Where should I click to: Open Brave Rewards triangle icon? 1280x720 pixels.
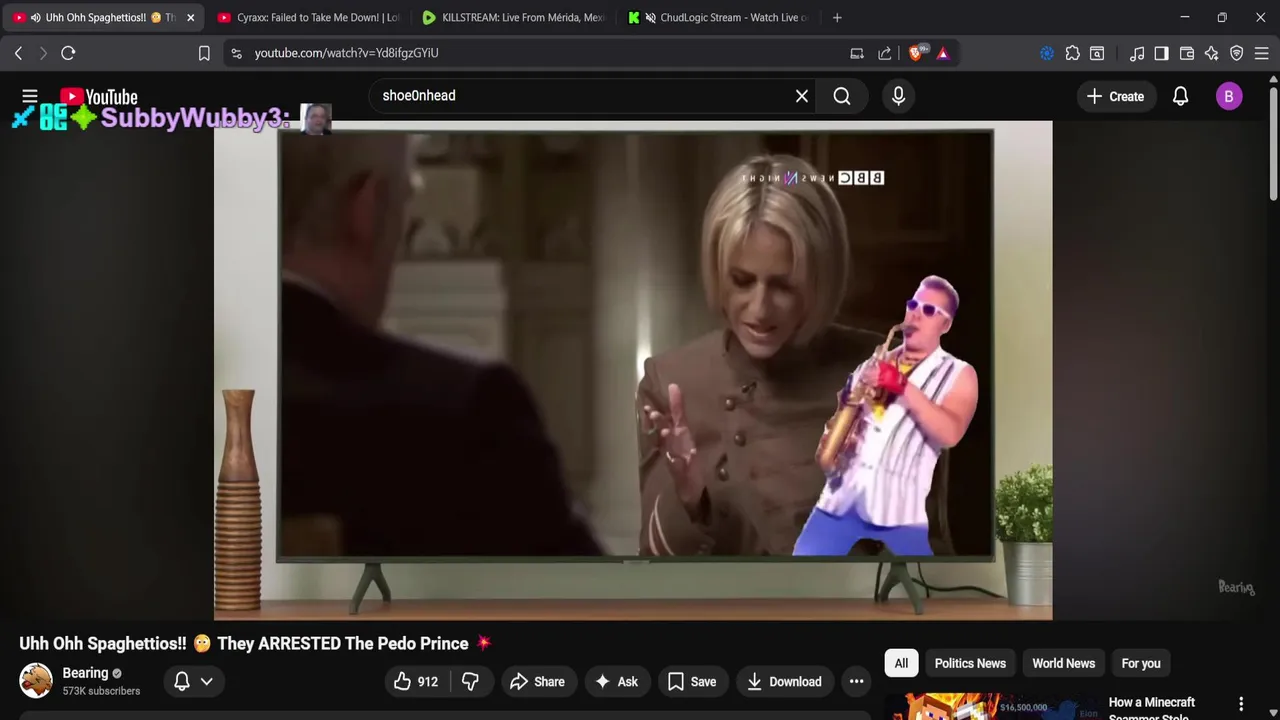(x=943, y=53)
